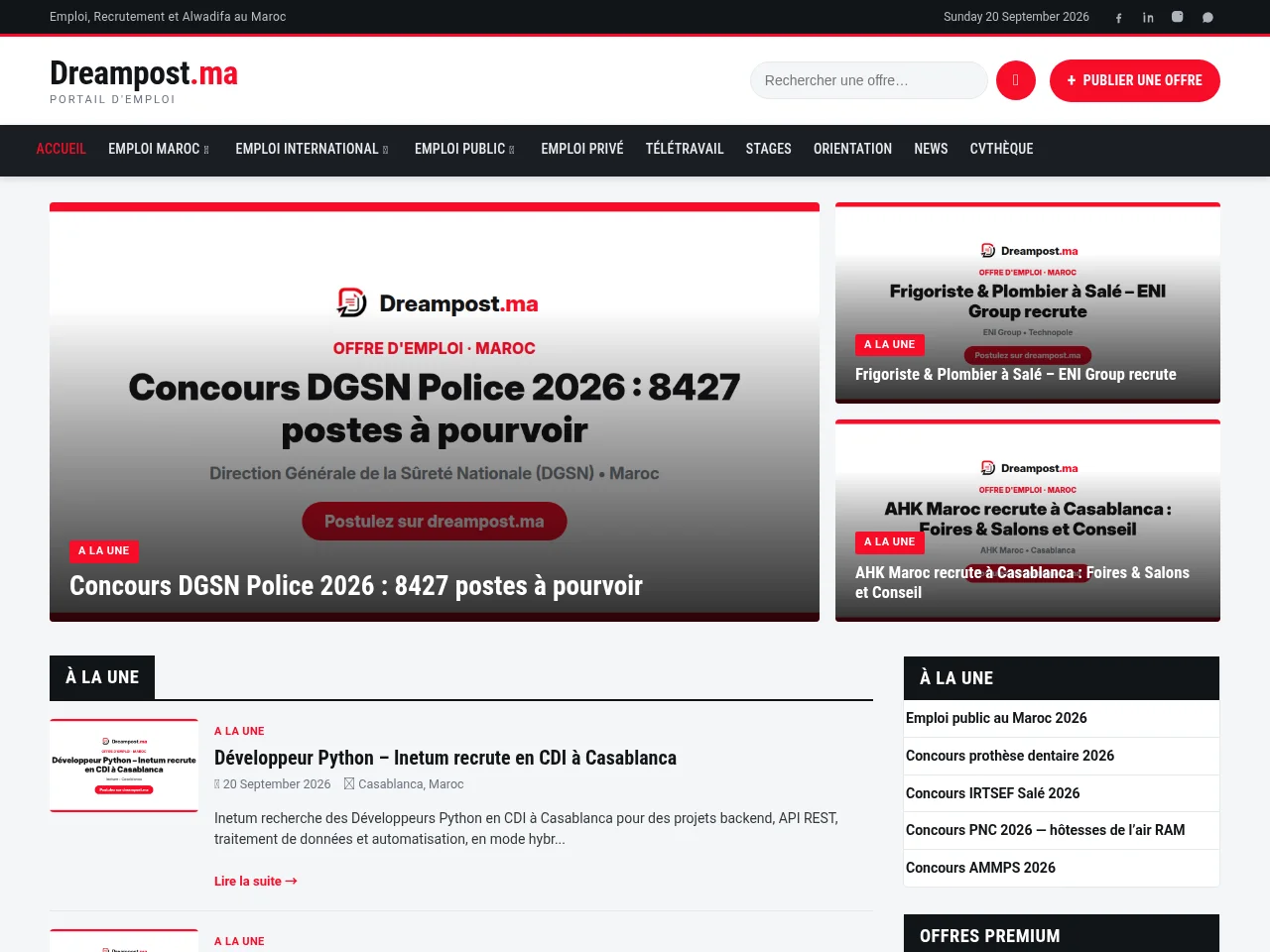Open the Orientation menu item

pyautogui.click(x=852, y=149)
